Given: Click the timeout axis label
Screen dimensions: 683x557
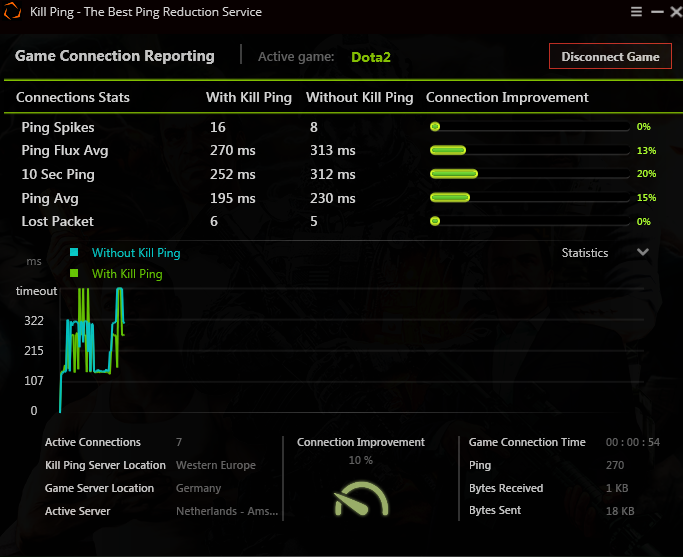Looking at the screenshot, I should click(x=37, y=291).
